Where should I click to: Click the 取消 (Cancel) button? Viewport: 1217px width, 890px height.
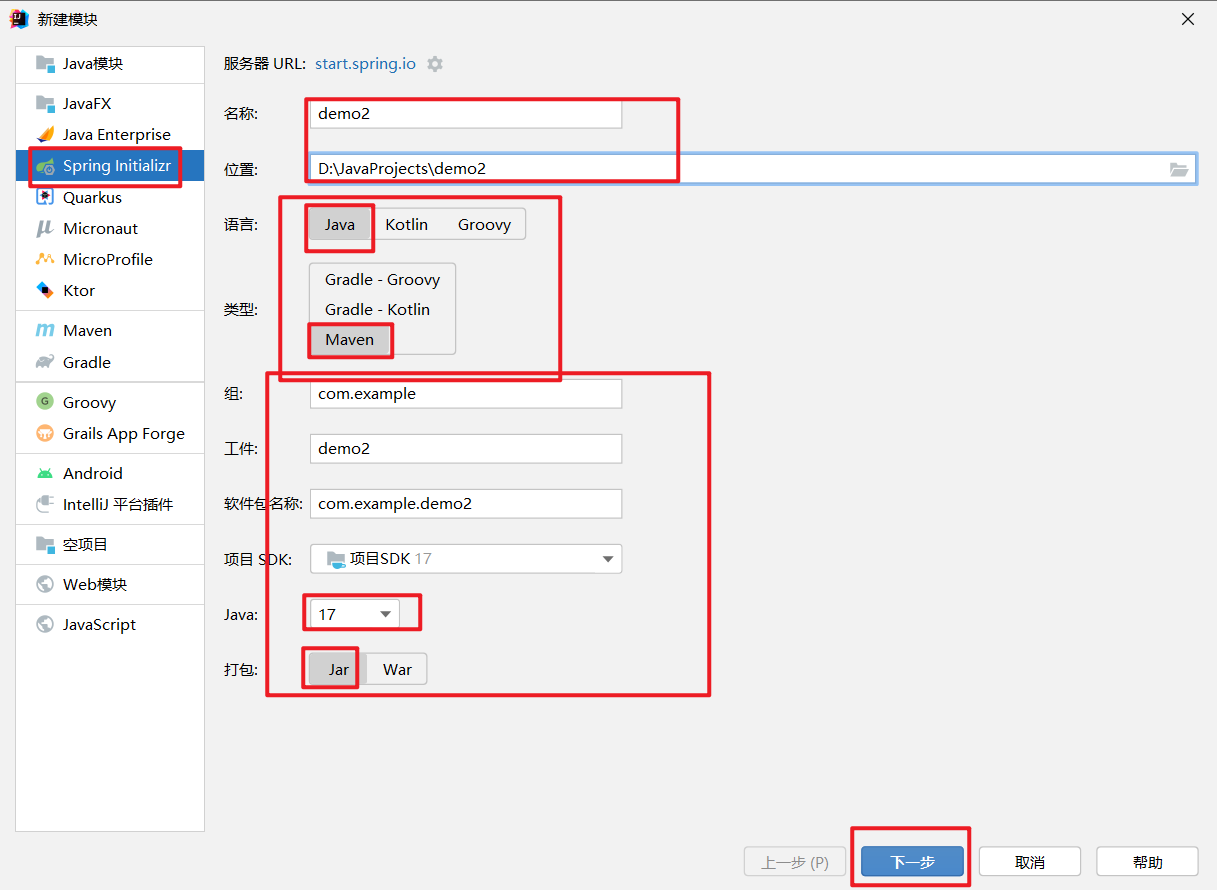[1029, 862]
